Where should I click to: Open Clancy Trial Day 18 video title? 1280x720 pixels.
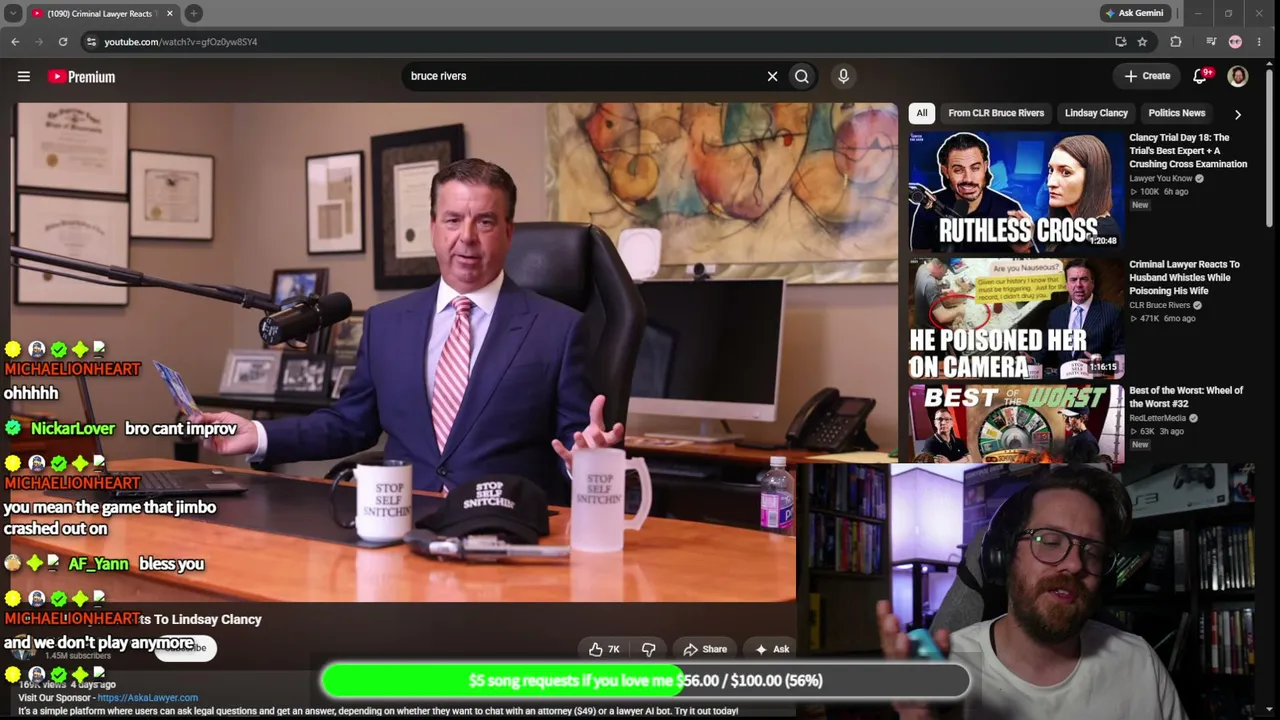[1188, 151]
